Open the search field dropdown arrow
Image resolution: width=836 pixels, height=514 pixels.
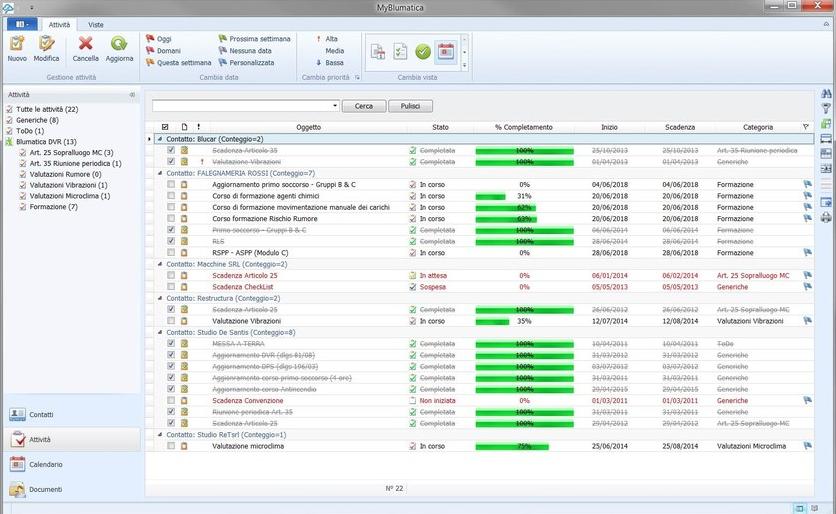pyautogui.click(x=334, y=106)
